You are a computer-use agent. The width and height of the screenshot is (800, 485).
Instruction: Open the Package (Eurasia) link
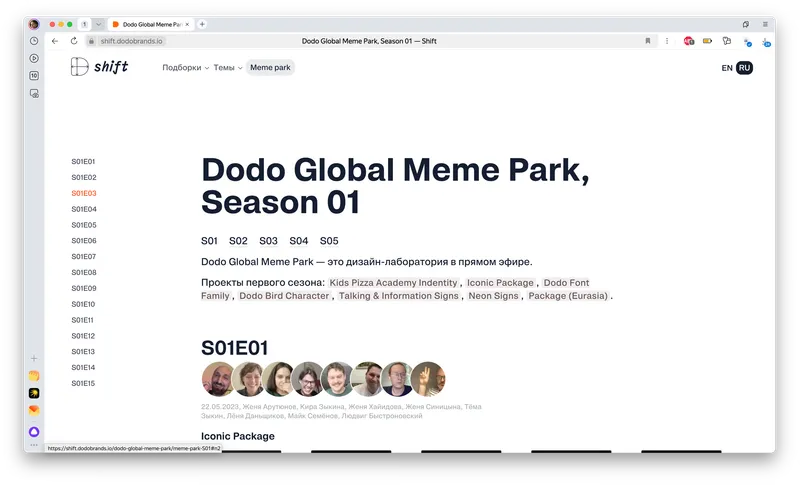click(568, 296)
